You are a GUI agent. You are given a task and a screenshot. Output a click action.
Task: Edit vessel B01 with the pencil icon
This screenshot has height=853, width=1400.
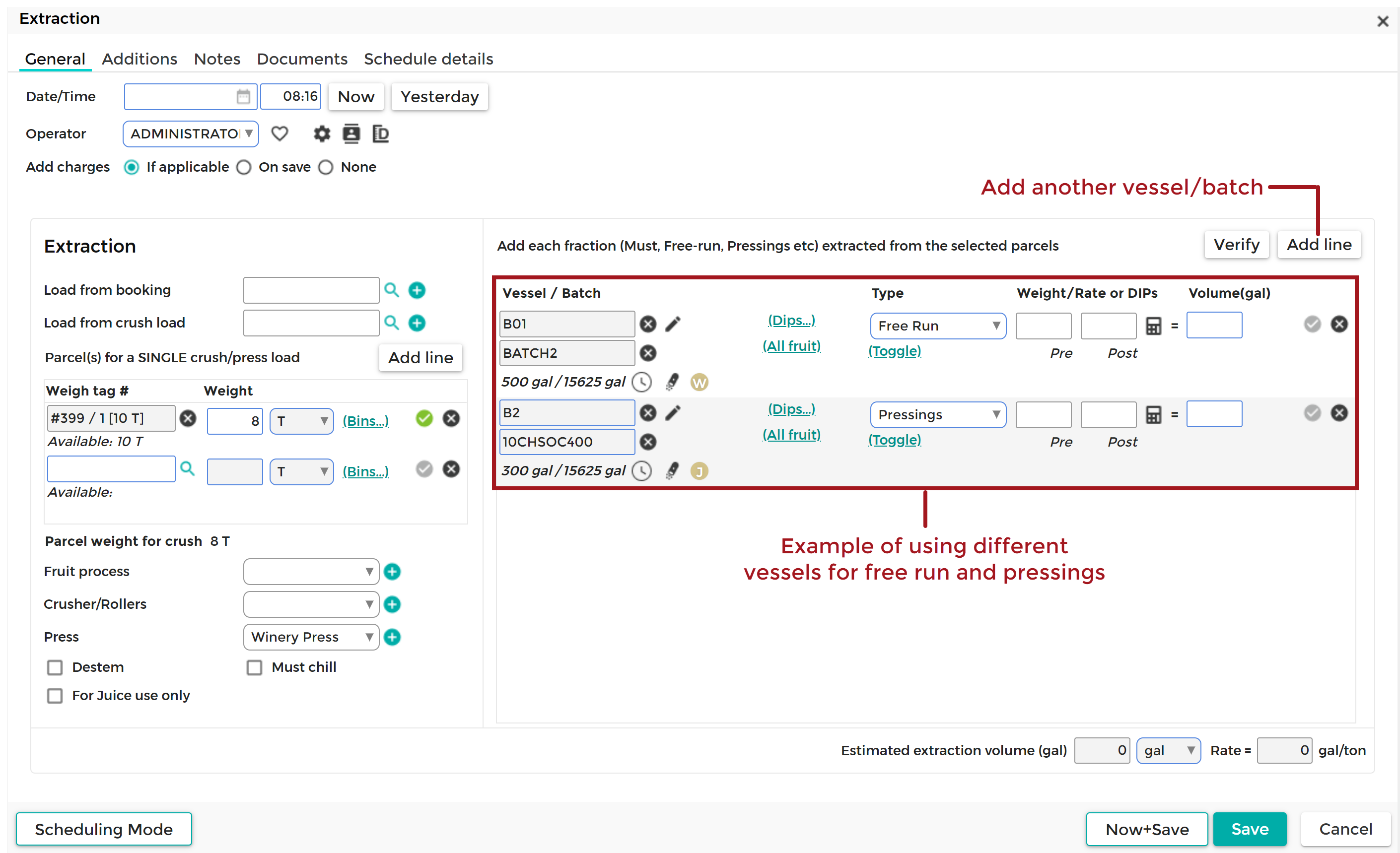pos(673,324)
